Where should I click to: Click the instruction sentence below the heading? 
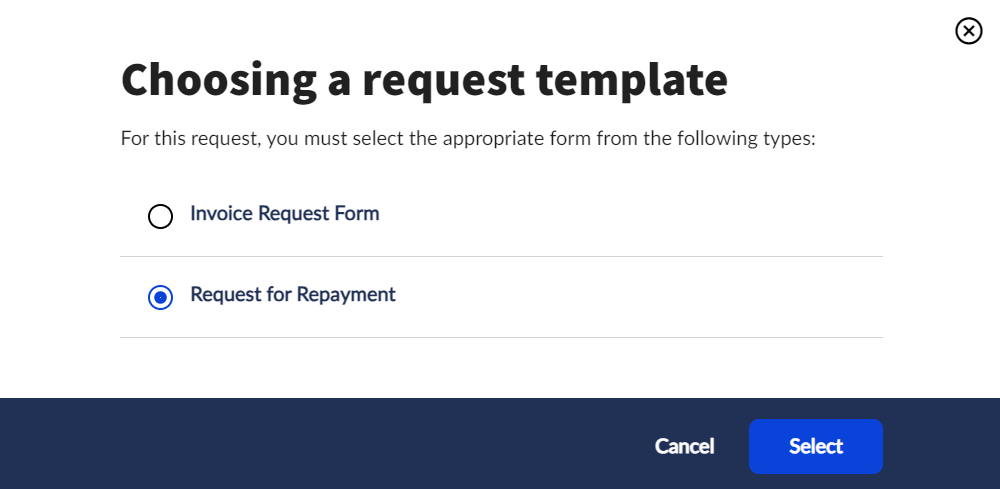tap(468, 138)
